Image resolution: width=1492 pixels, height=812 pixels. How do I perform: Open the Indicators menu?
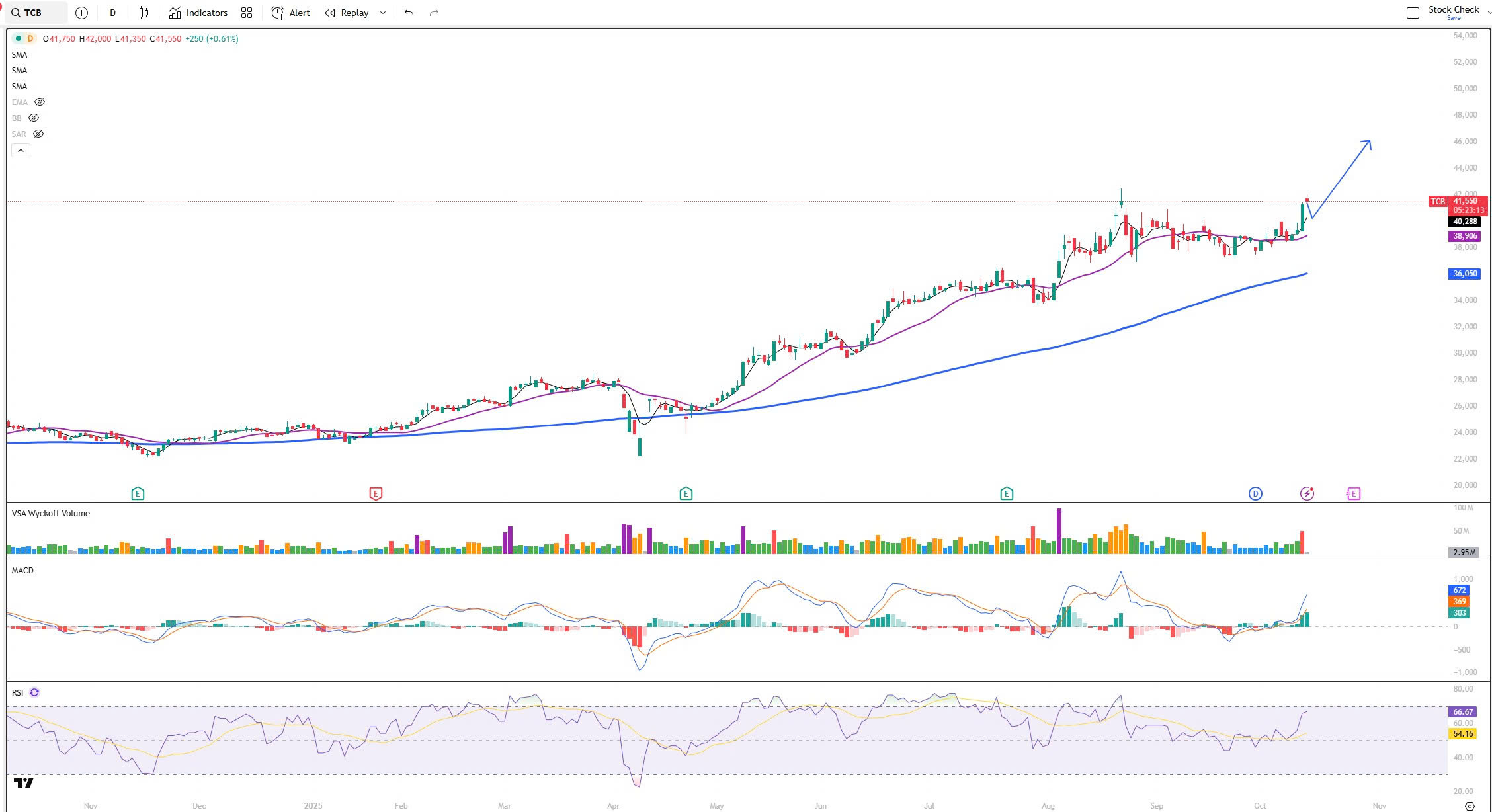198,13
